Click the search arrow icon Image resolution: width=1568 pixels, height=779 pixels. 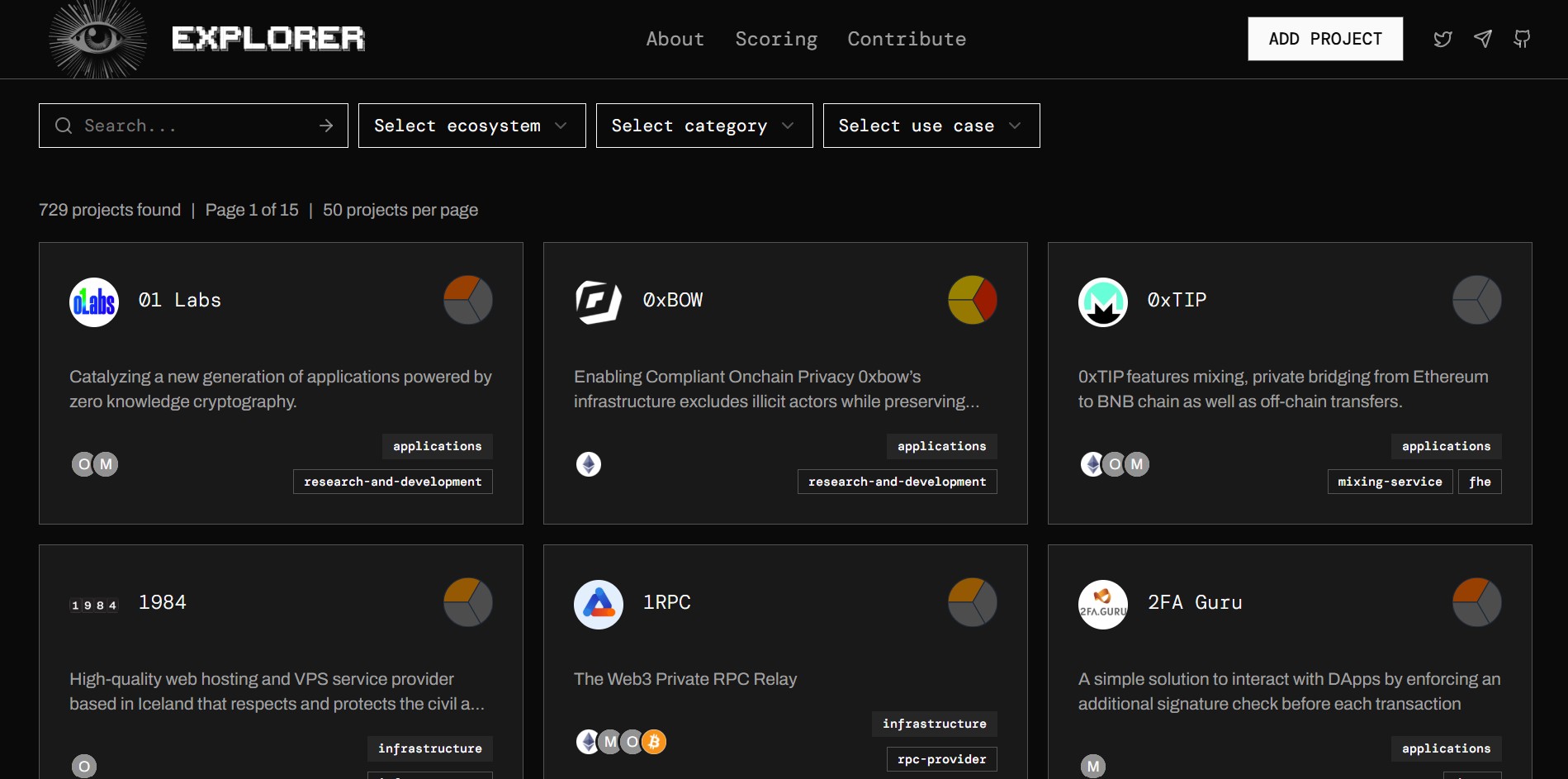(326, 125)
